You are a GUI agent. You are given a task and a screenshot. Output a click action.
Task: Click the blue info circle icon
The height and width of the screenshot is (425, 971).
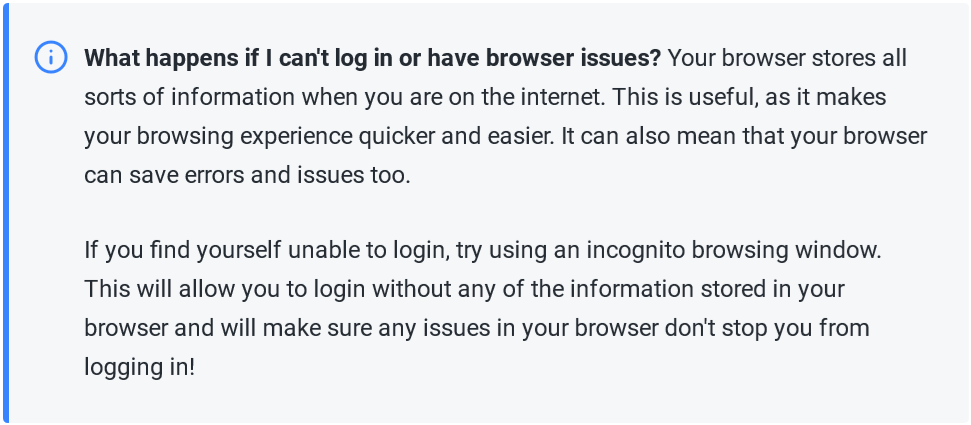pos(50,58)
